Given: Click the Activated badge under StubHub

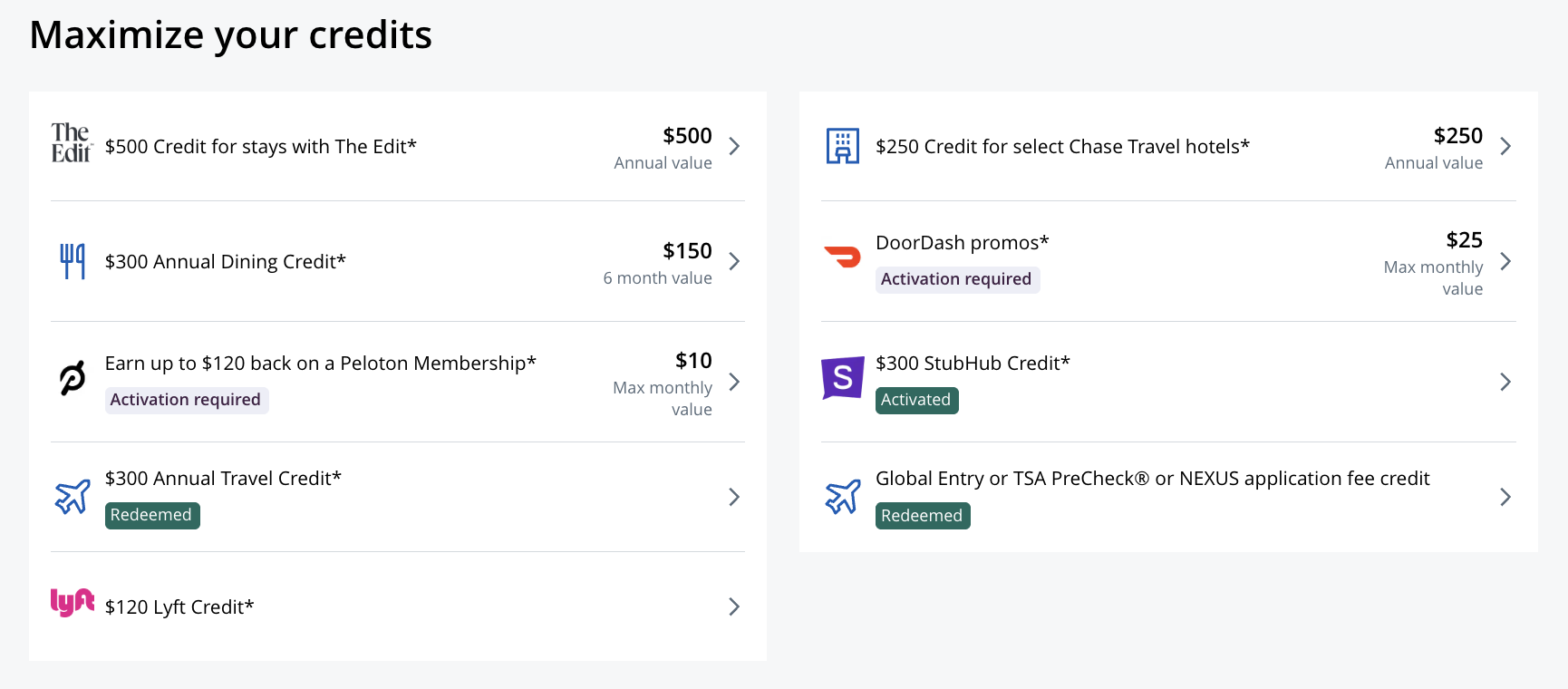Looking at the screenshot, I should [x=916, y=400].
